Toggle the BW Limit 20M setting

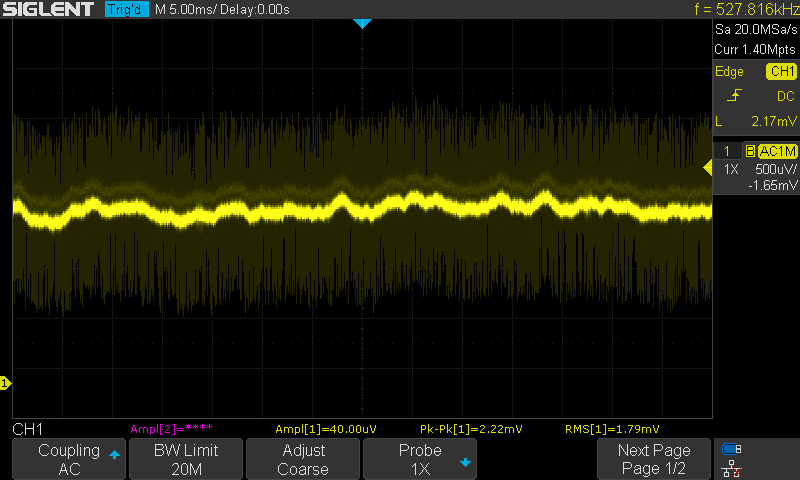(x=186, y=459)
